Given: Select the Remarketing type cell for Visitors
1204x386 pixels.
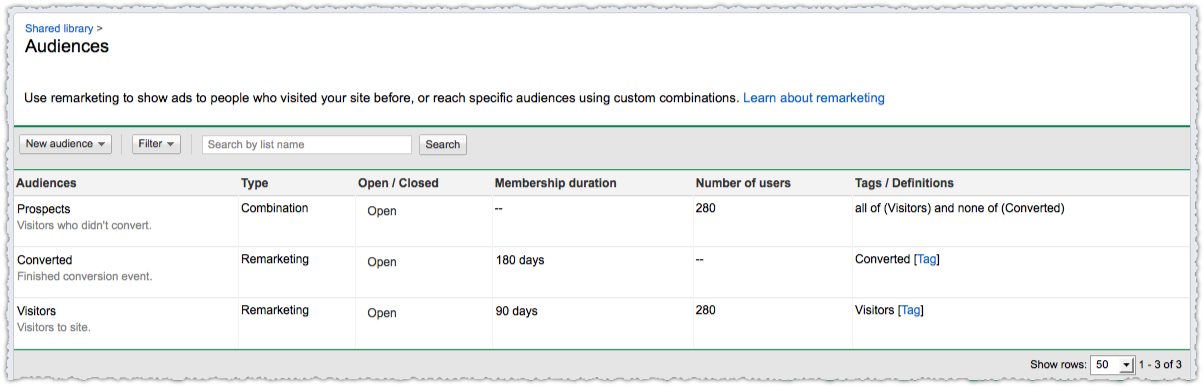Looking at the screenshot, I should (275, 310).
